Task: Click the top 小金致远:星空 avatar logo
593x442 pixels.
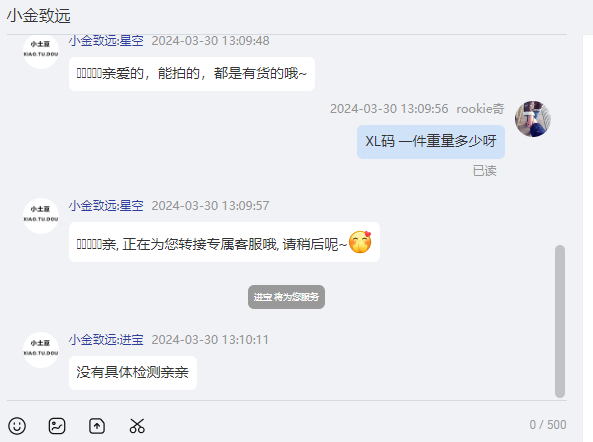Action: pyautogui.click(x=41, y=51)
